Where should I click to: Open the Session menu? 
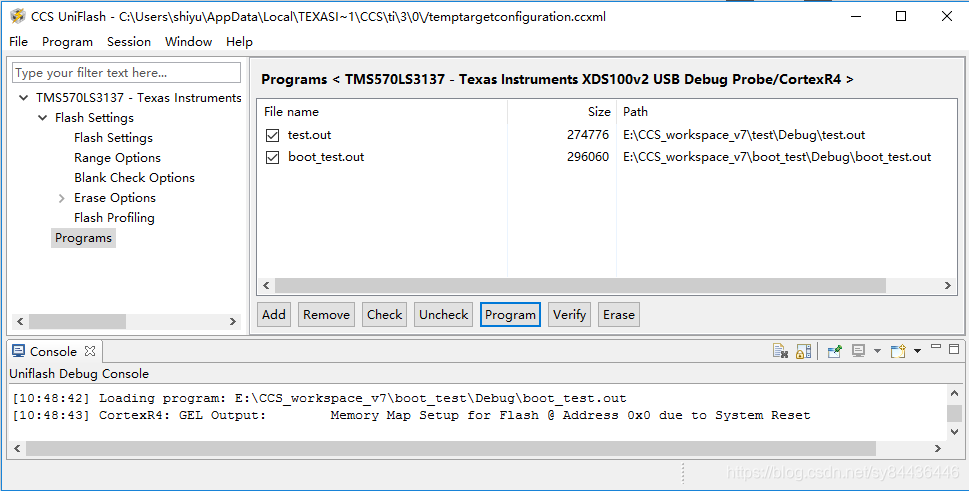tap(129, 41)
